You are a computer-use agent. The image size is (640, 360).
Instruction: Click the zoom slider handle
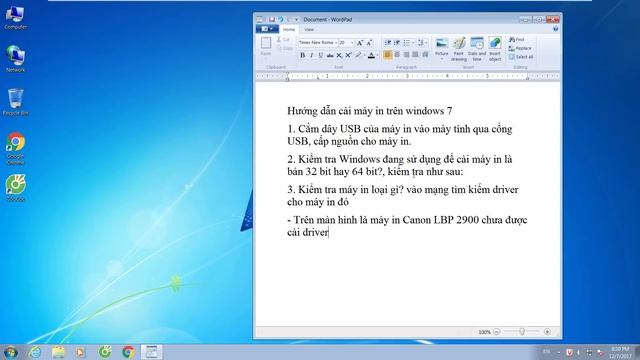click(522, 332)
